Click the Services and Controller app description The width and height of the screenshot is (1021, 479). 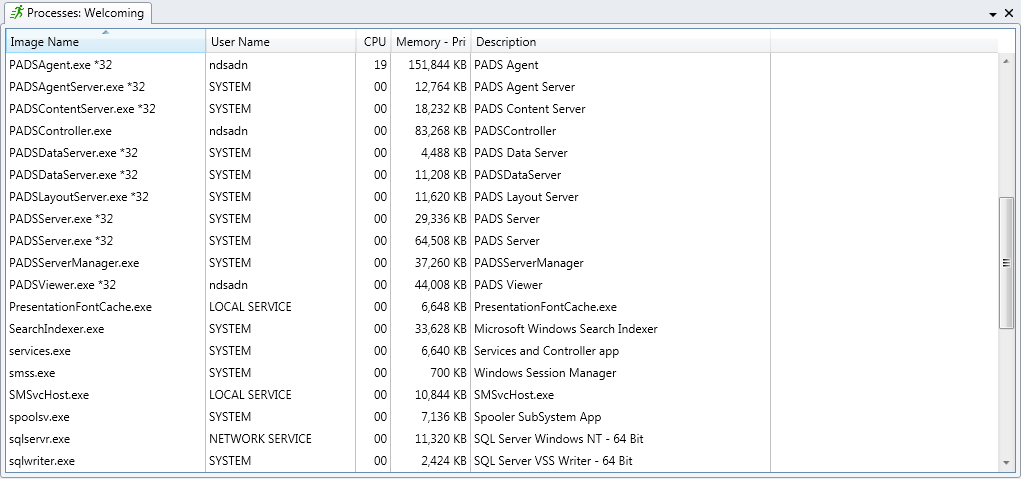[546, 351]
